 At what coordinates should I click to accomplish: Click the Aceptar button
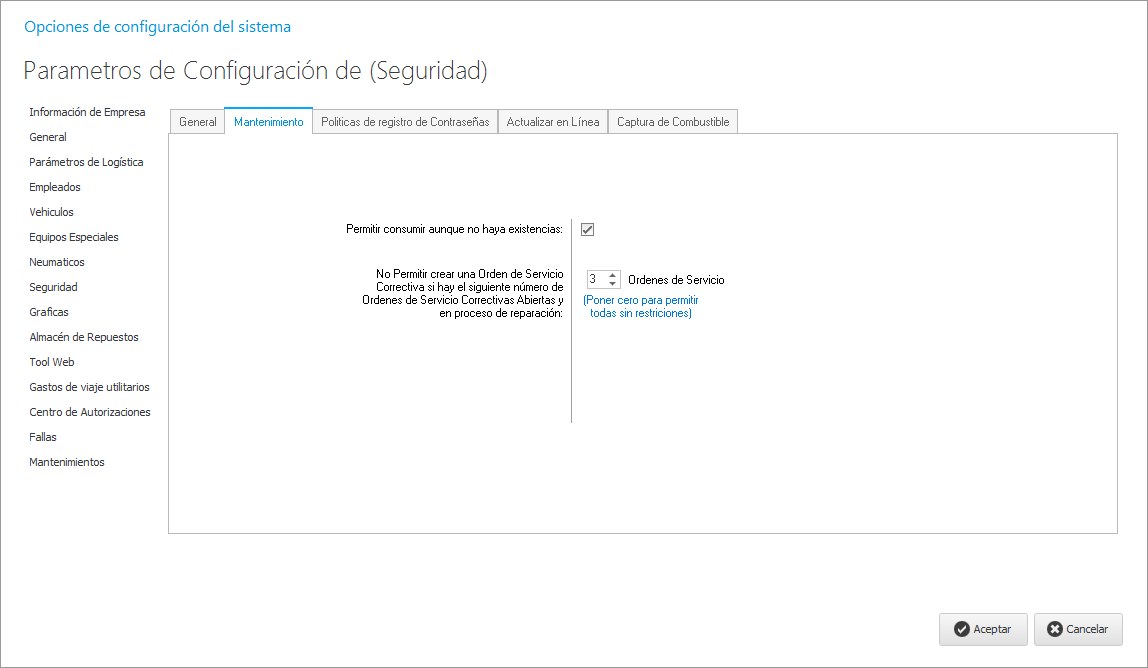point(982,629)
